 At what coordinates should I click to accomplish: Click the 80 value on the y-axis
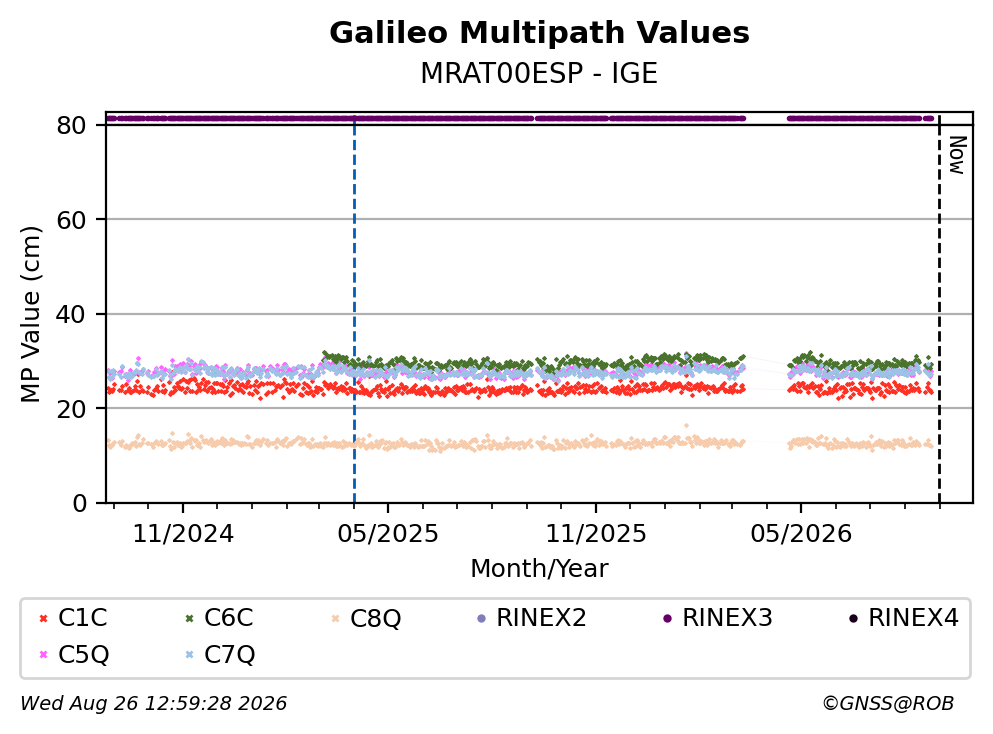71,125
